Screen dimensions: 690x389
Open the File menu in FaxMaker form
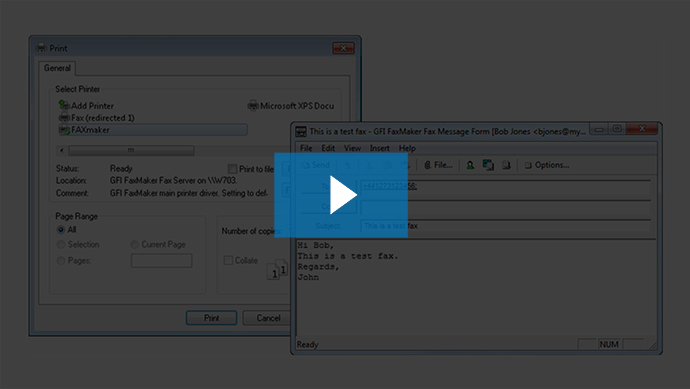pos(306,148)
